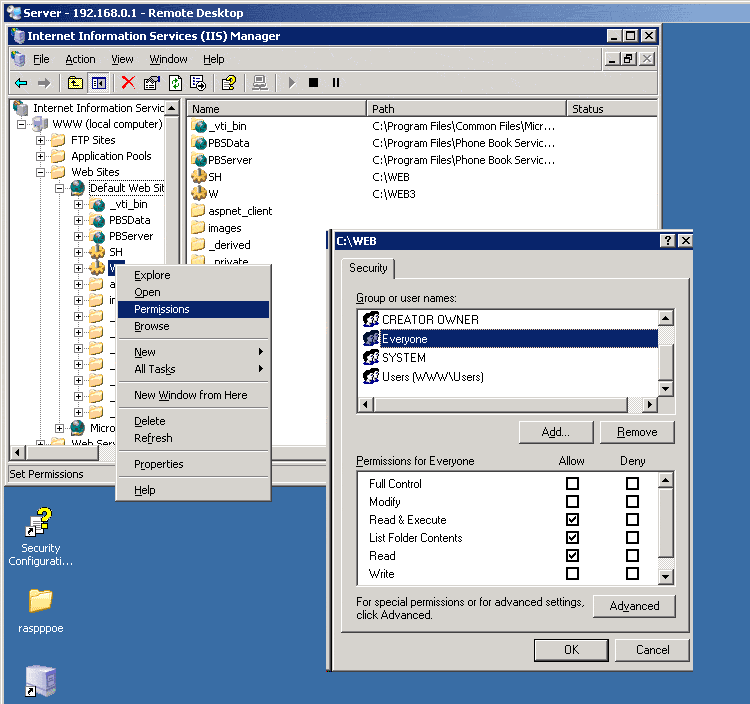Check Deny for Full Control
The width and height of the screenshot is (750, 704).
point(632,484)
